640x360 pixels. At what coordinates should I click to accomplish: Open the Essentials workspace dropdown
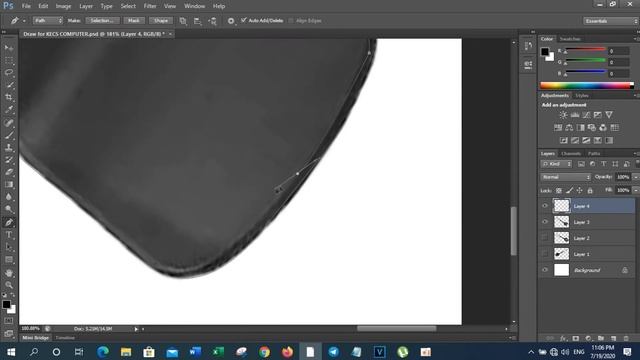[610, 21]
